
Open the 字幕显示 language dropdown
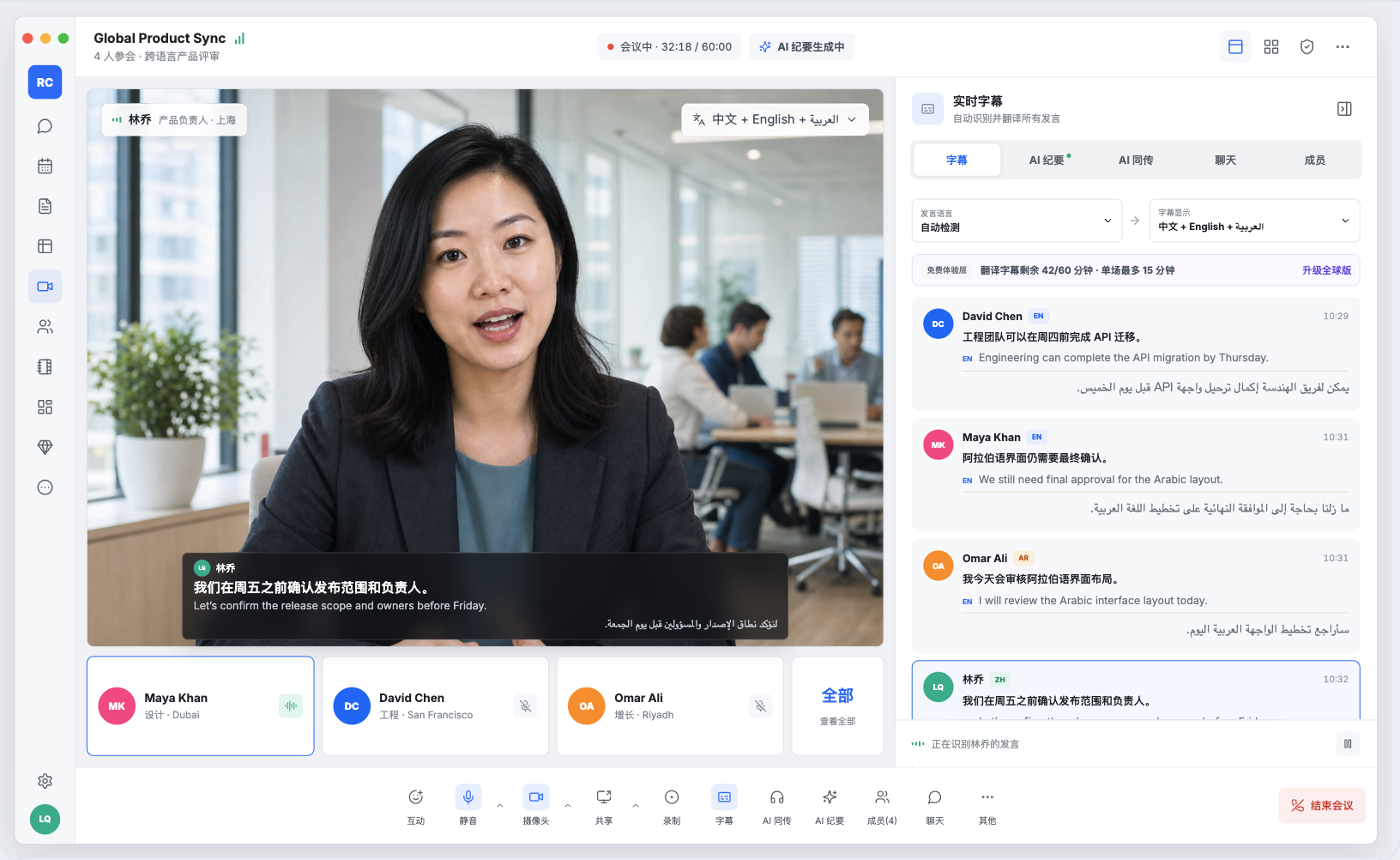coord(1254,221)
